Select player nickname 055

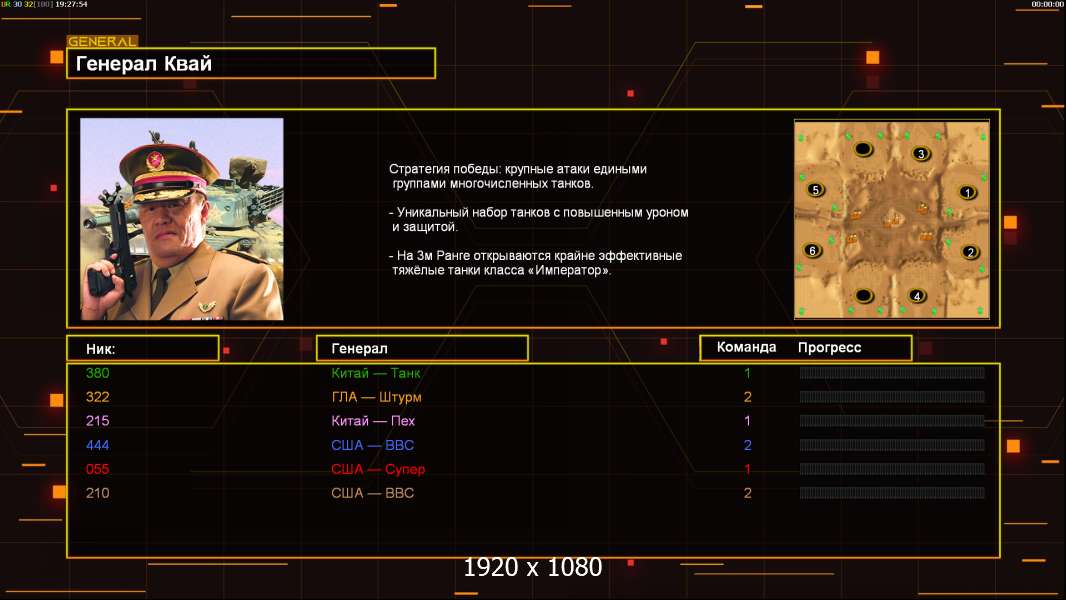pyautogui.click(x=97, y=469)
